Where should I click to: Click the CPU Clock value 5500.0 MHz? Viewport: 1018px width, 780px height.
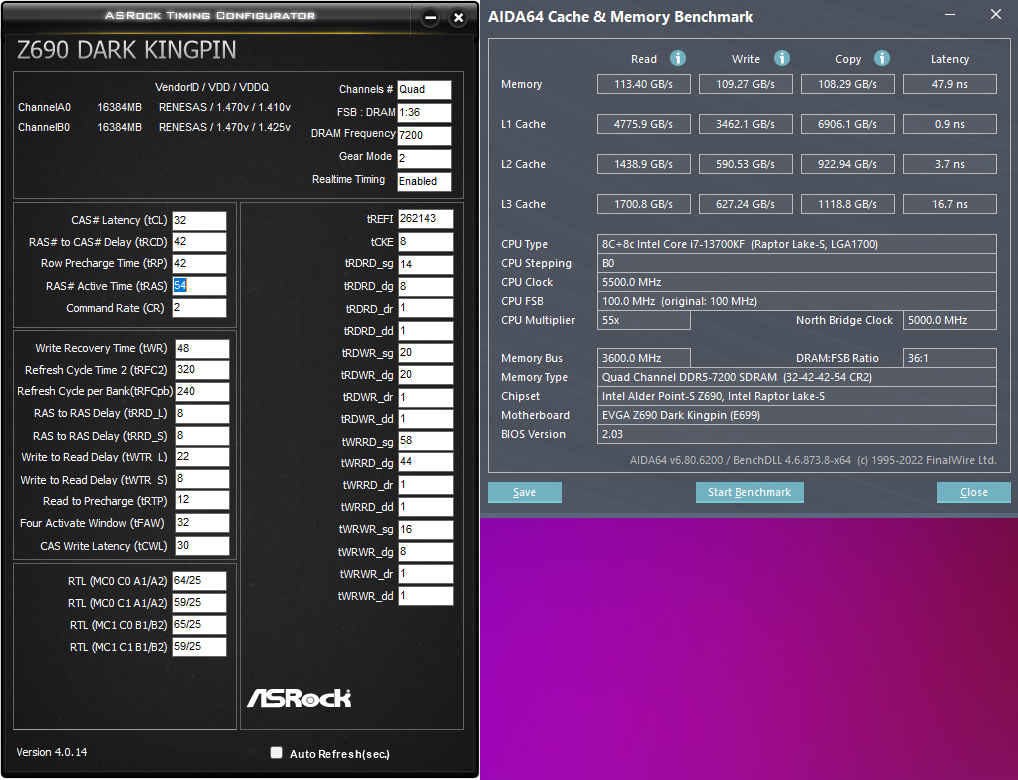tap(797, 282)
